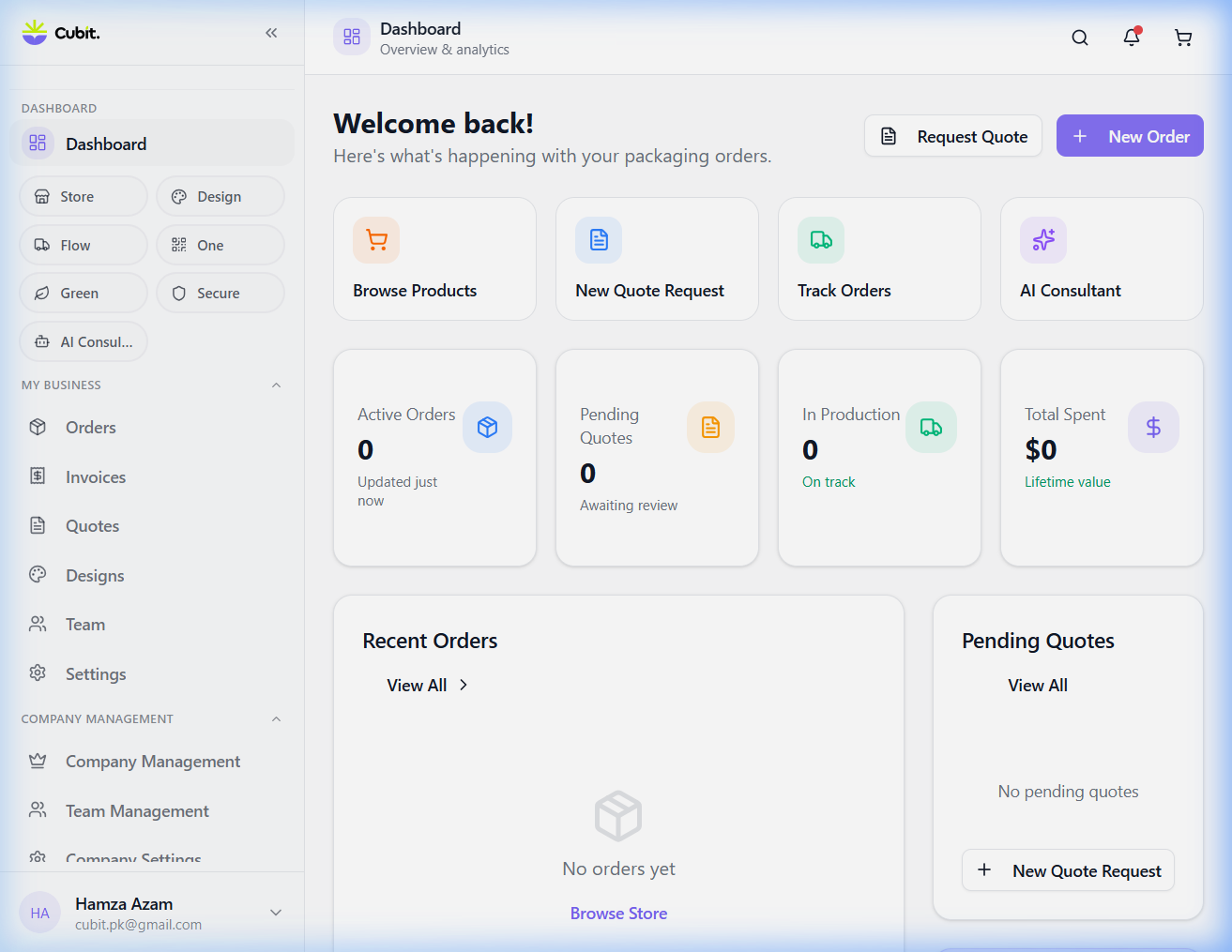1232x952 pixels.
Task: Click the Pending Quotes stat document icon
Action: tap(710, 428)
